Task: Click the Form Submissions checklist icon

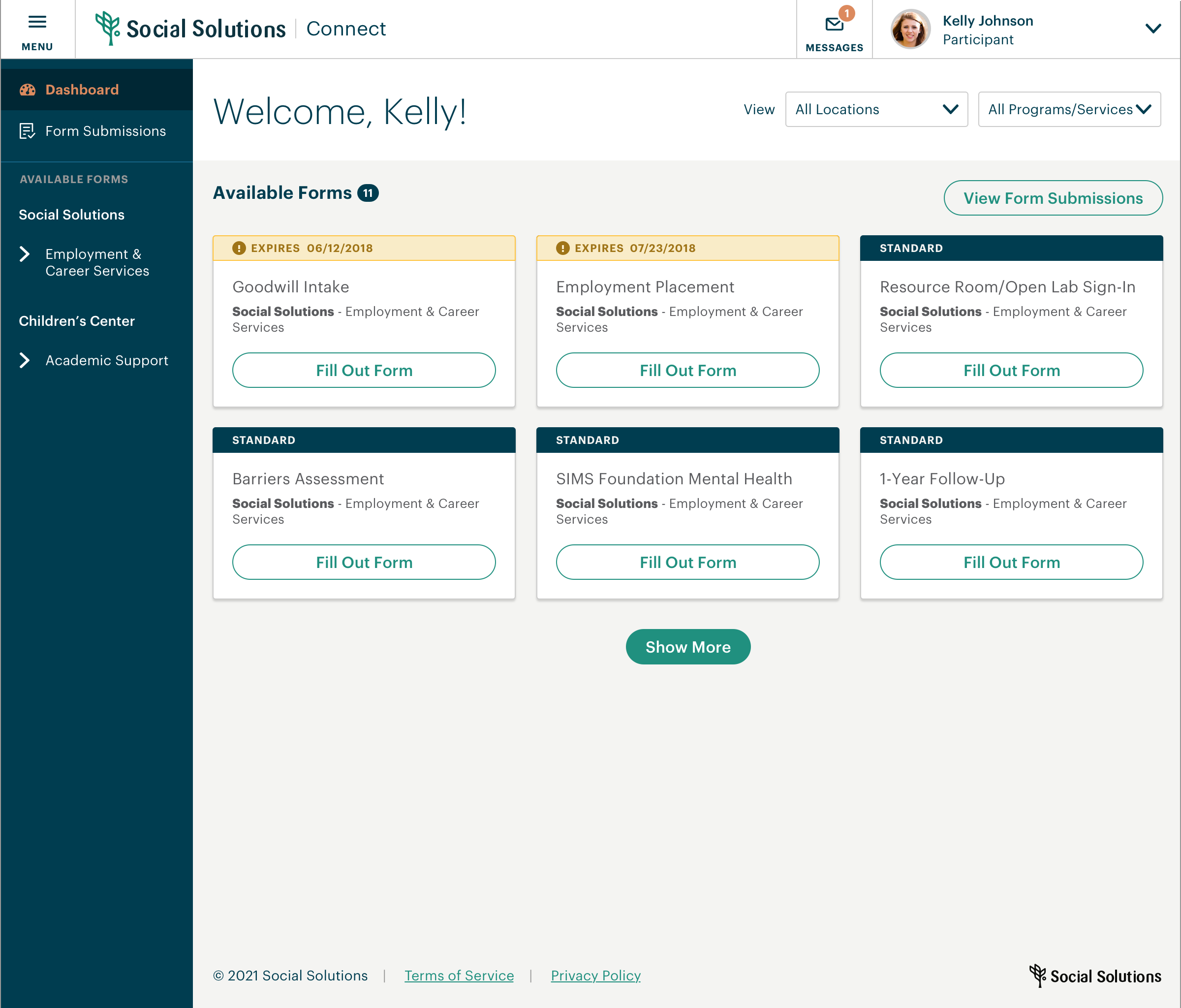Action: pyautogui.click(x=27, y=131)
